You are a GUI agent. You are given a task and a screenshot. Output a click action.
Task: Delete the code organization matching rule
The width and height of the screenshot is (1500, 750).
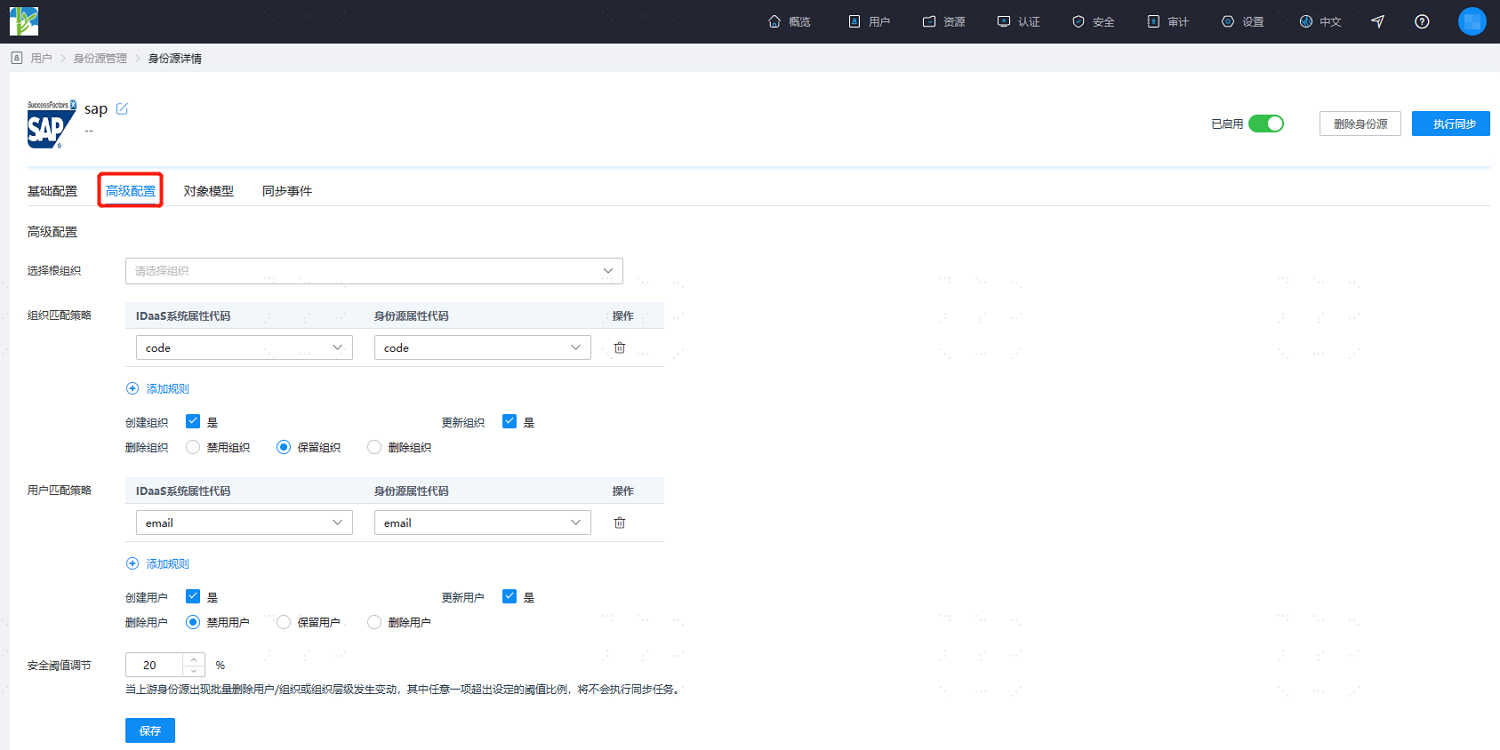click(619, 348)
